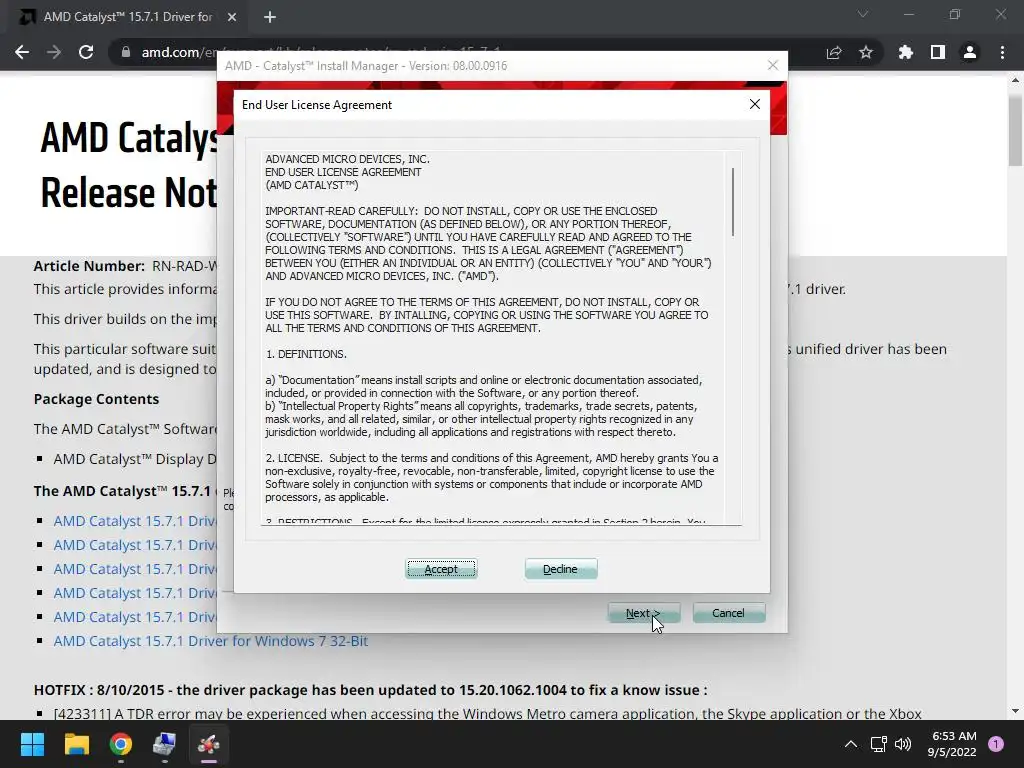Open AMD Catalyst 15.7.1 Driver for Windows 7 32-Bit link
Image resolution: width=1024 pixels, height=768 pixels.
210,641
